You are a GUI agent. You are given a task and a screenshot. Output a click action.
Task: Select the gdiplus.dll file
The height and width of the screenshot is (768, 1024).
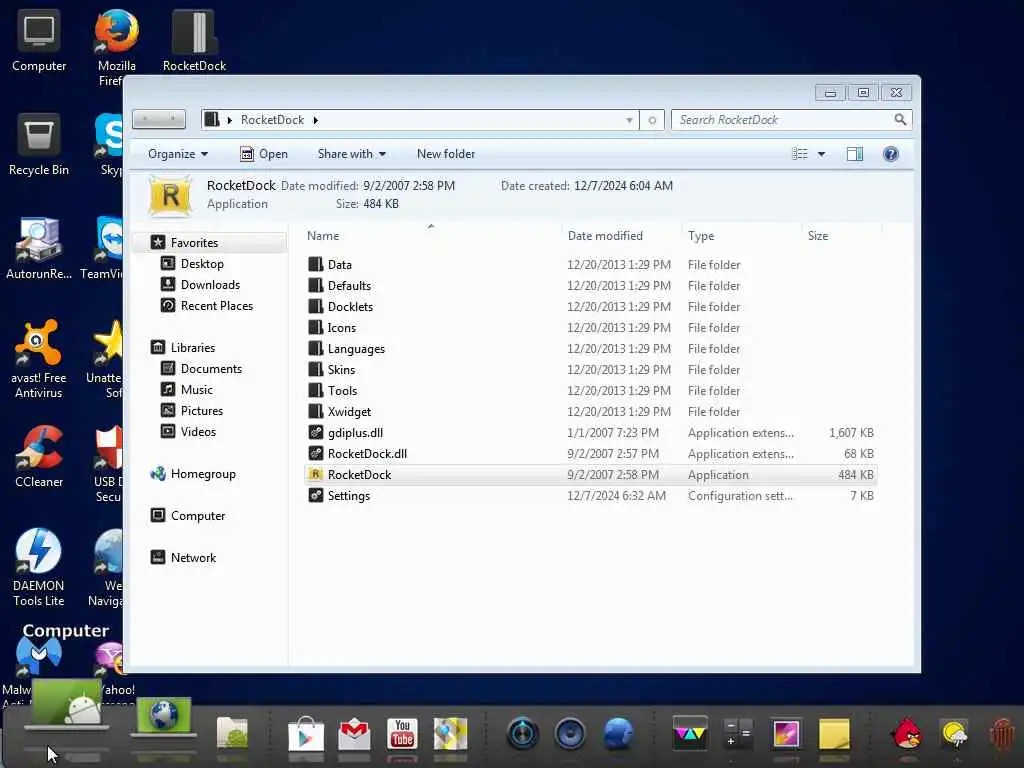click(x=590, y=432)
